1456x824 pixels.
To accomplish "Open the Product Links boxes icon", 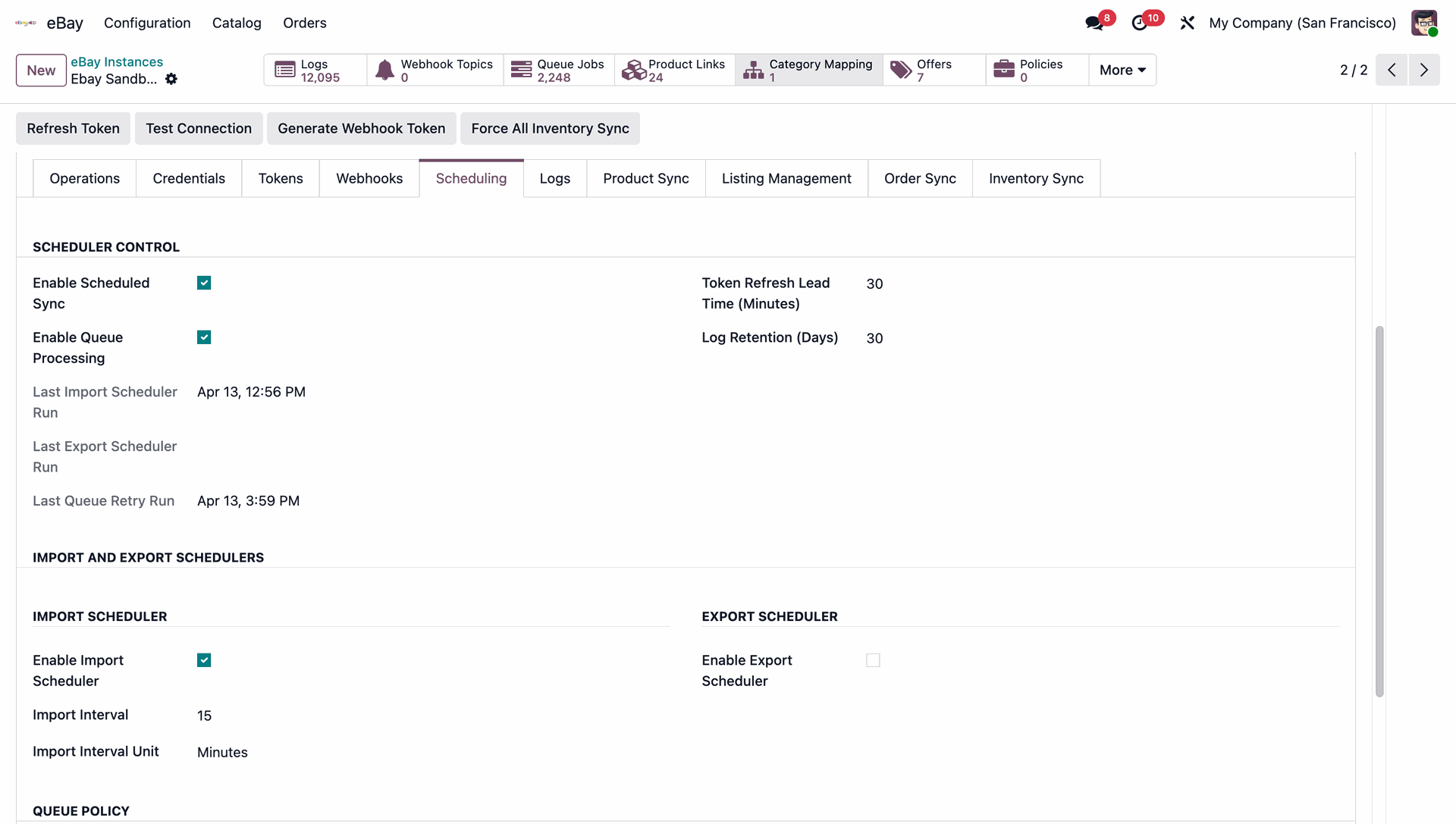I will click(x=634, y=70).
